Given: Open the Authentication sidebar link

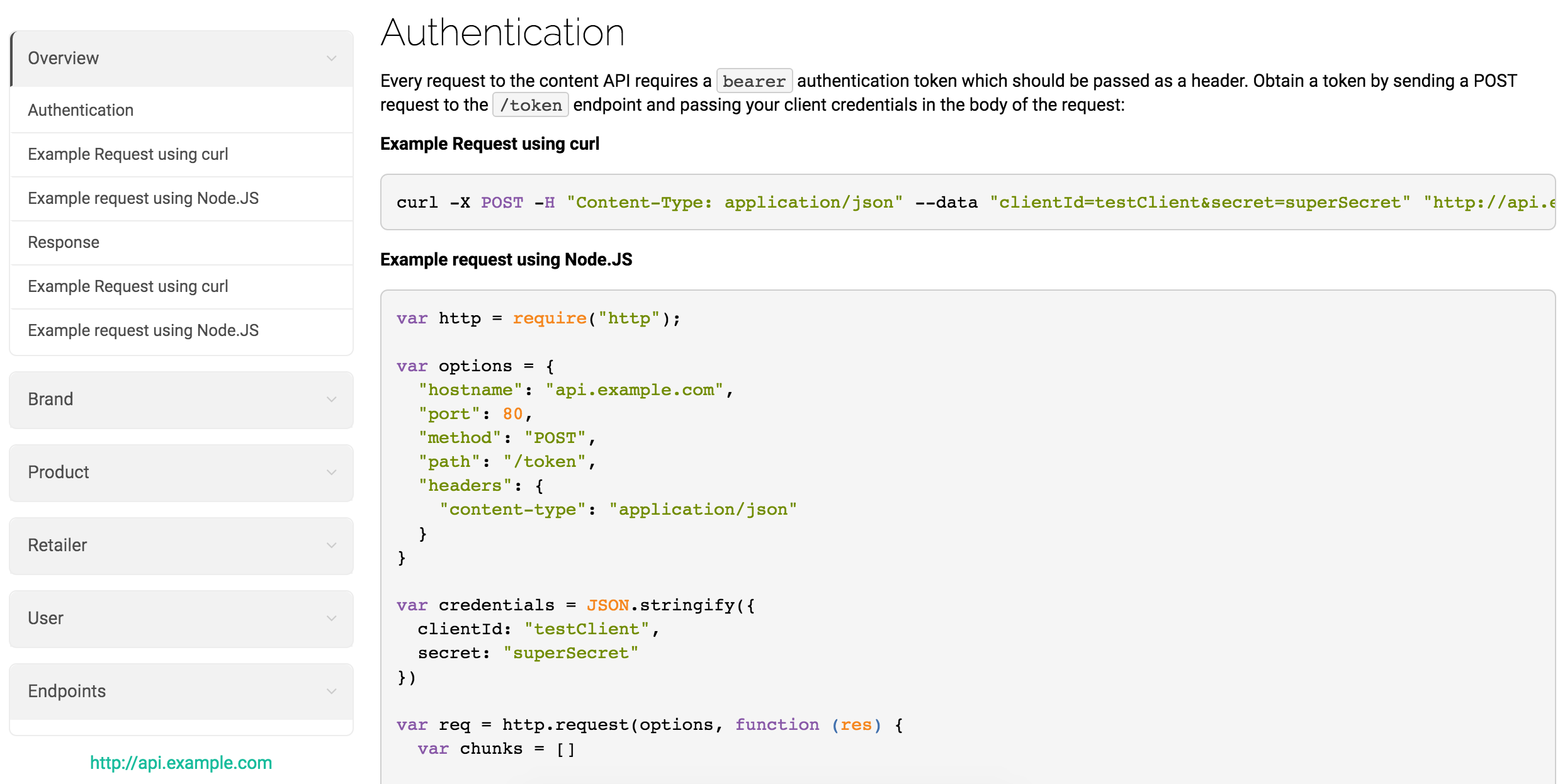Looking at the screenshot, I should pyautogui.click(x=81, y=110).
